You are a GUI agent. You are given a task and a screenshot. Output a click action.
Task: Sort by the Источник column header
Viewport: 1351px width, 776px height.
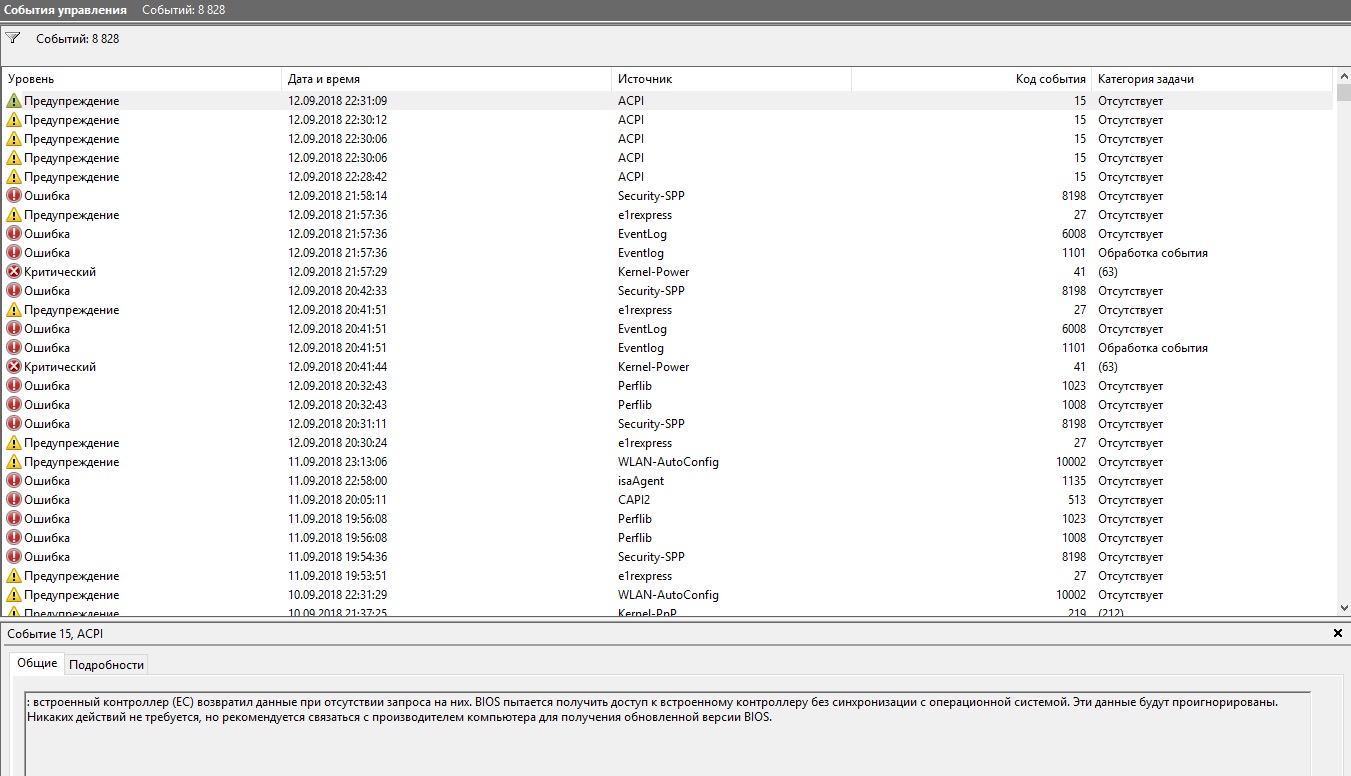tap(732, 79)
